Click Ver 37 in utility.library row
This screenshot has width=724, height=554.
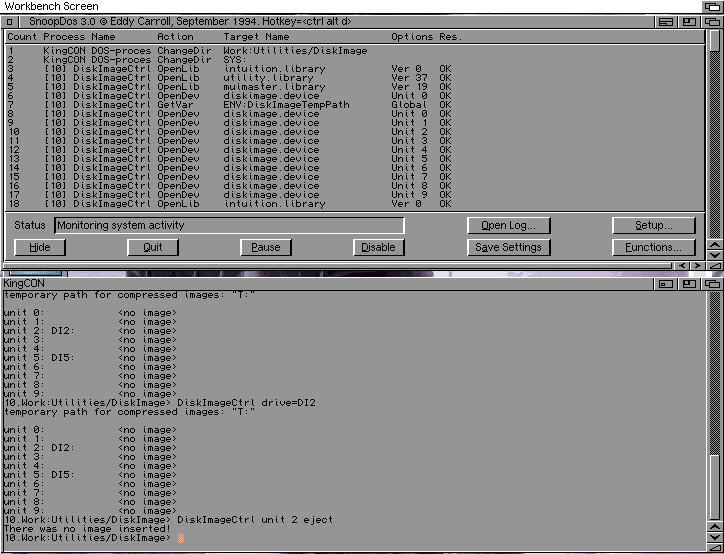pyautogui.click(x=409, y=78)
